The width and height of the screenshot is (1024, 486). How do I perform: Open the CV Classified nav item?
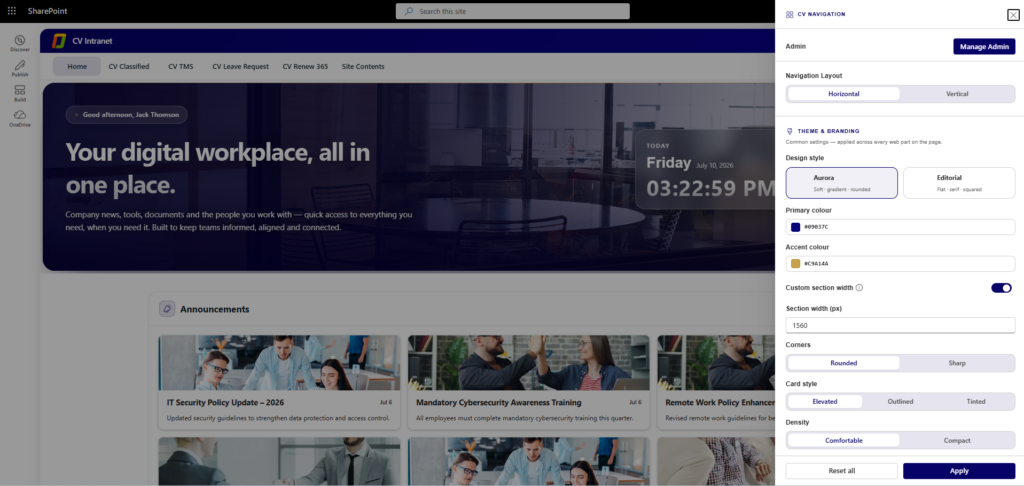coord(129,66)
